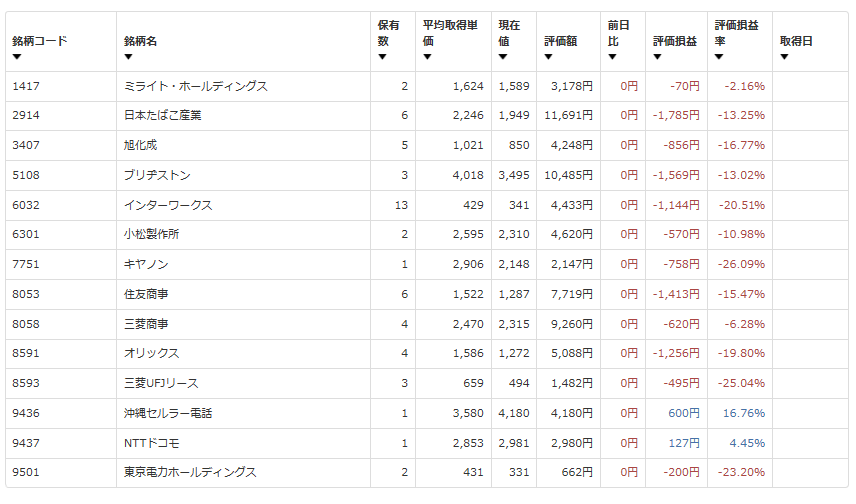Select 小松製作所 stock name
The image size is (856, 504).
click(x=151, y=234)
